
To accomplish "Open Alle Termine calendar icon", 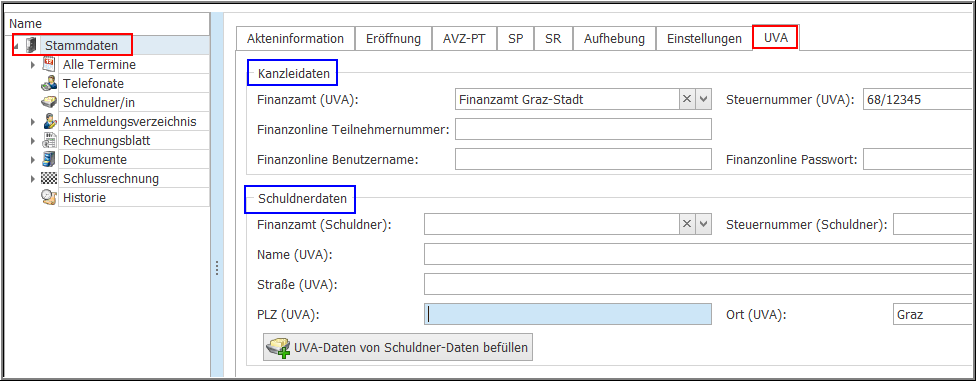I will tap(49, 64).
